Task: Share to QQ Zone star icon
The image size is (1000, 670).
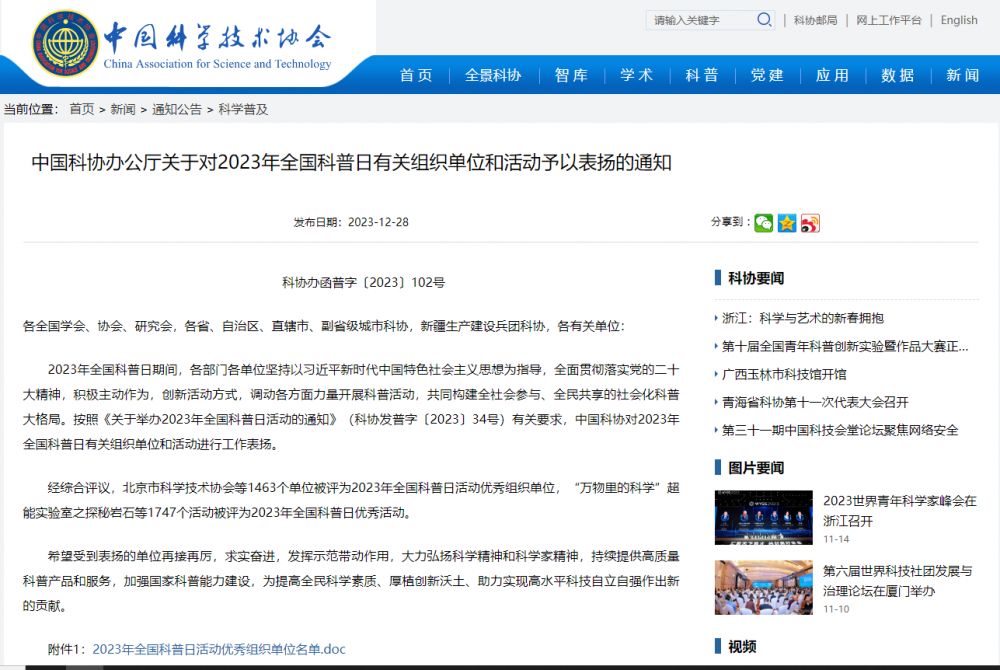Action: (787, 223)
